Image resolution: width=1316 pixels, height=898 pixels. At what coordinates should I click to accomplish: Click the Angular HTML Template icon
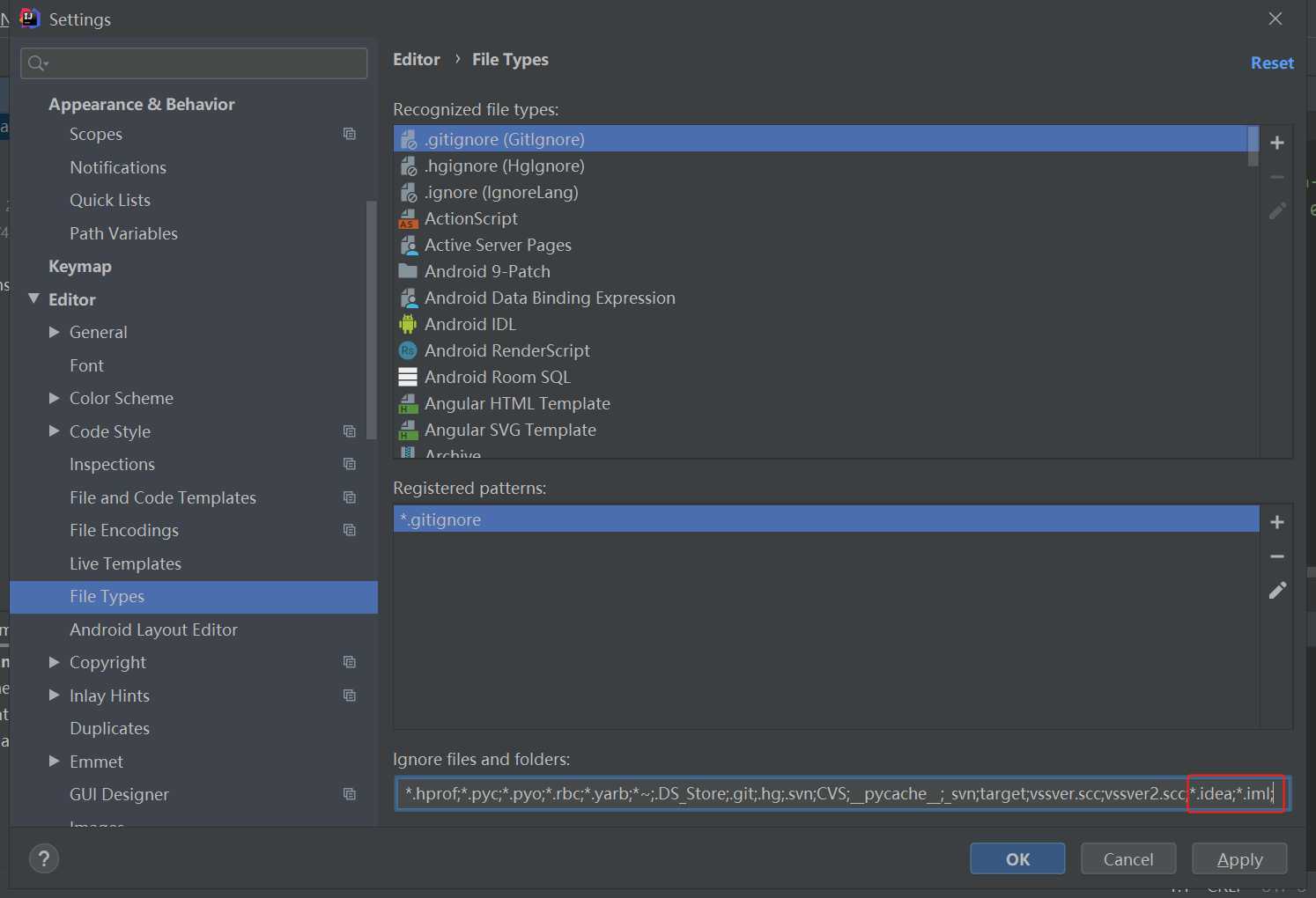[408, 403]
